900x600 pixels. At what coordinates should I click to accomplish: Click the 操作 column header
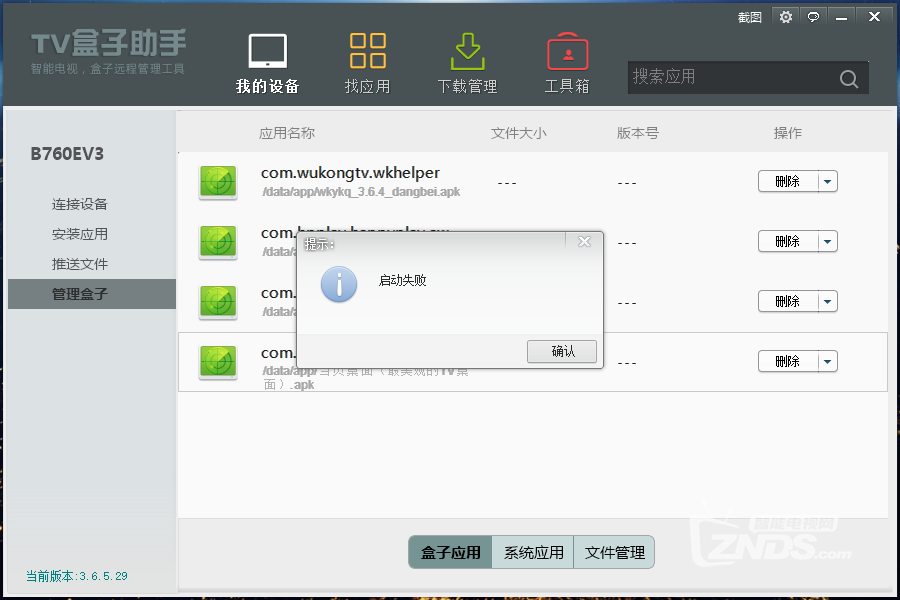pos(788,133)
